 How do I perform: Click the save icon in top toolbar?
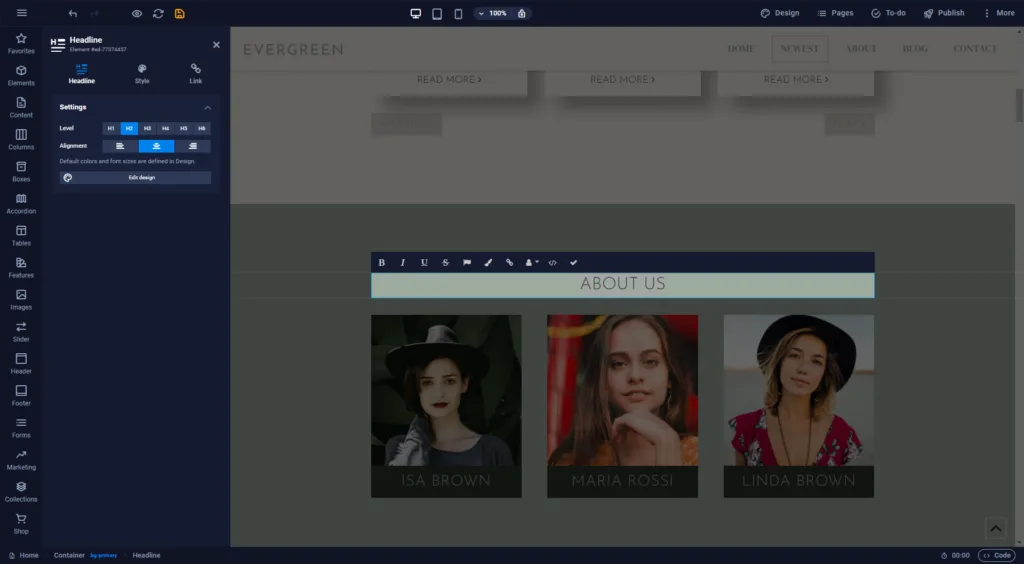coord(180,13)
